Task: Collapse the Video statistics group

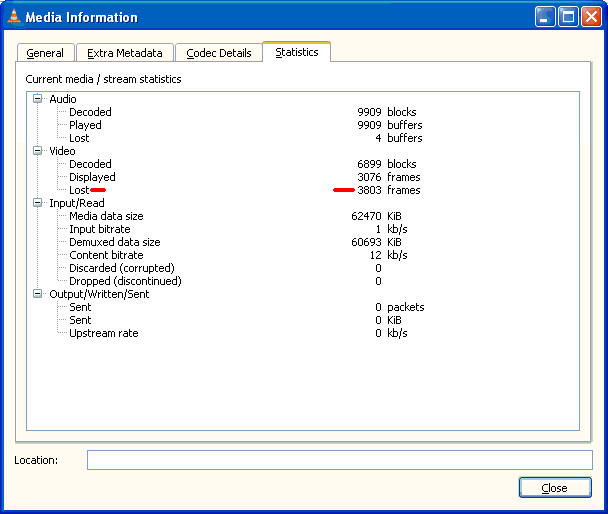Action: 38,150
